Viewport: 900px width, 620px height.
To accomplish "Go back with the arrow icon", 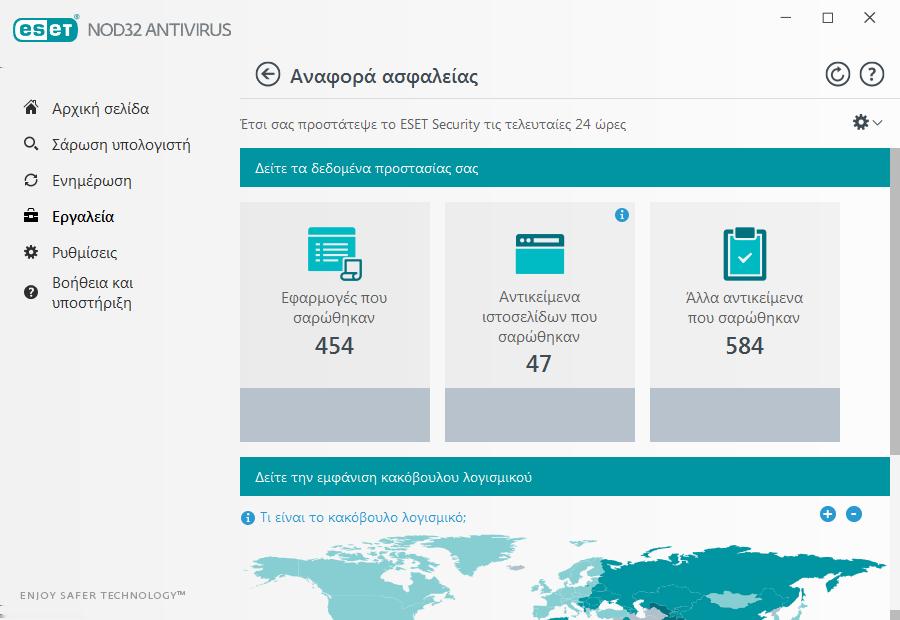I will [267, 75].
